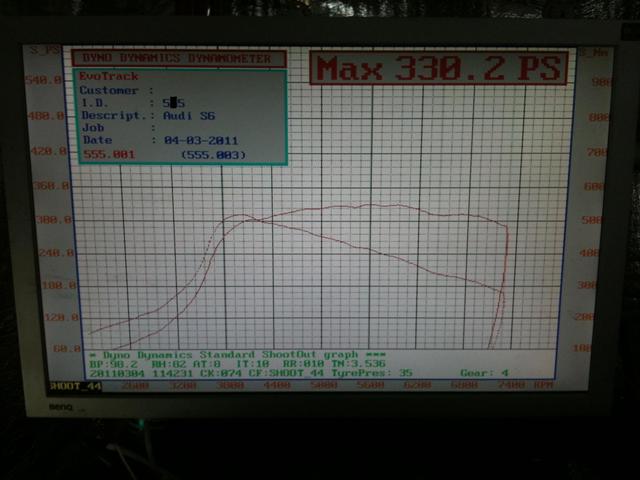Select the Job field

119,128
